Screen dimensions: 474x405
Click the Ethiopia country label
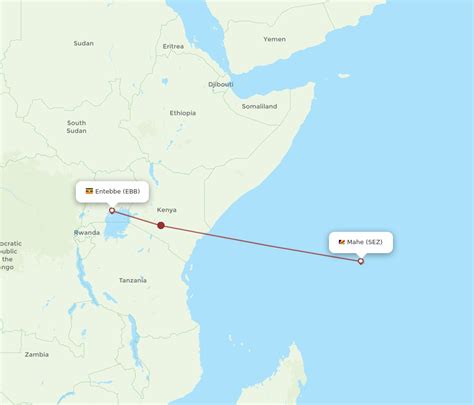click(183, 113)
